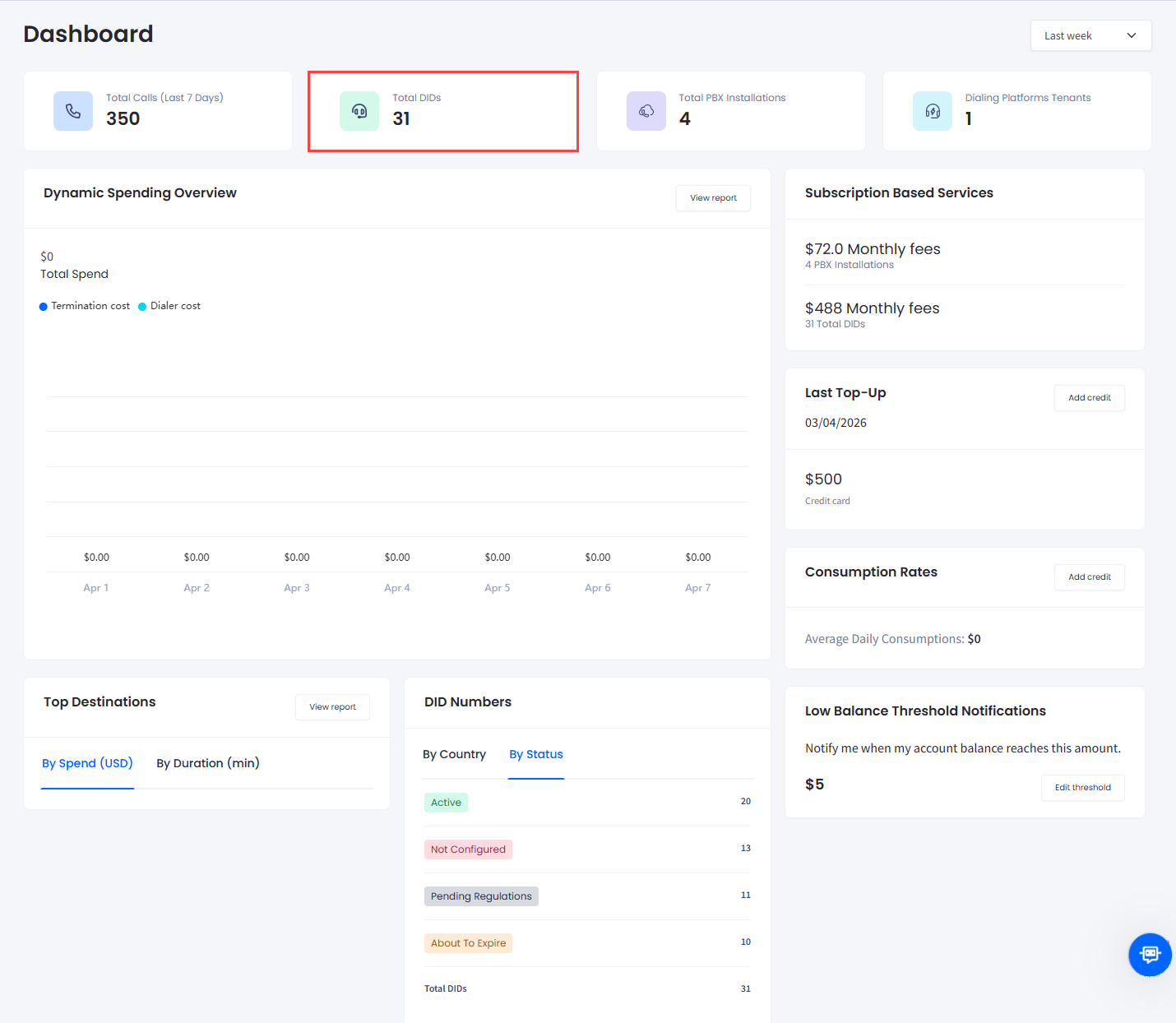Click the Apr 4 axis label
The height and width of the screenshot is (1023, 1176).
[397, 588]
